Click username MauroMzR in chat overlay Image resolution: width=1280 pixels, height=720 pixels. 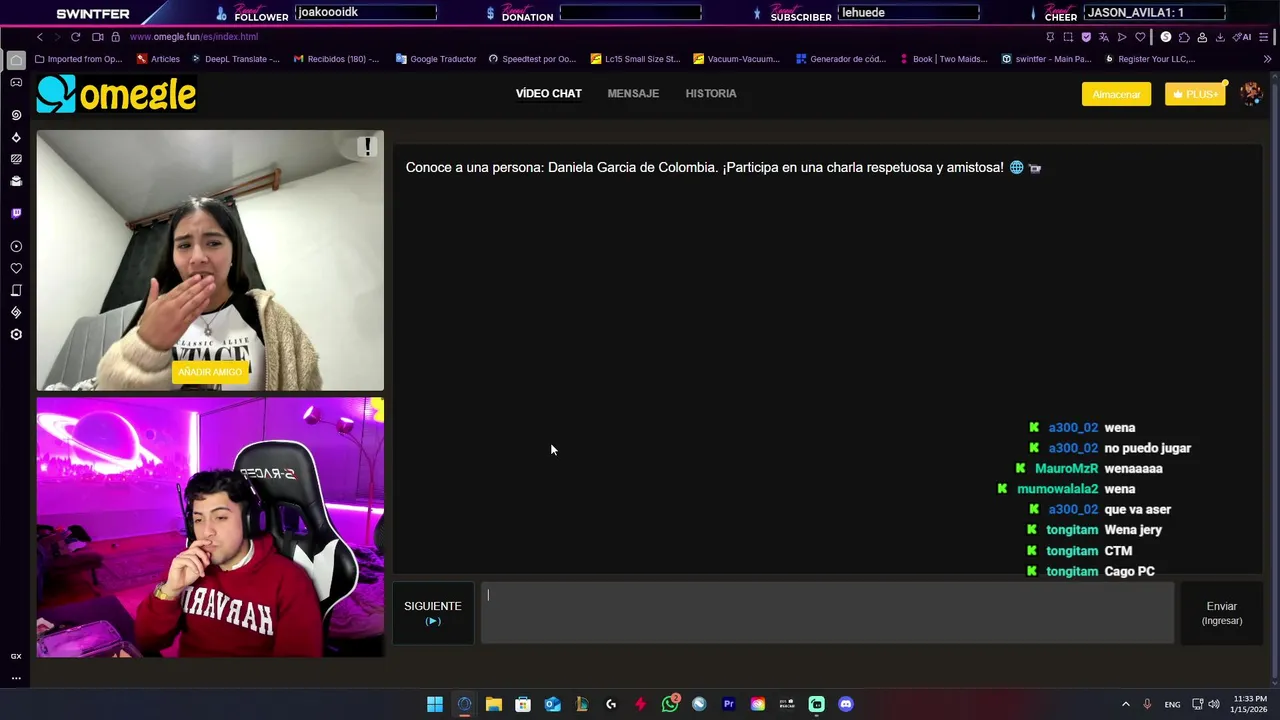click(x=1066, y=468)
